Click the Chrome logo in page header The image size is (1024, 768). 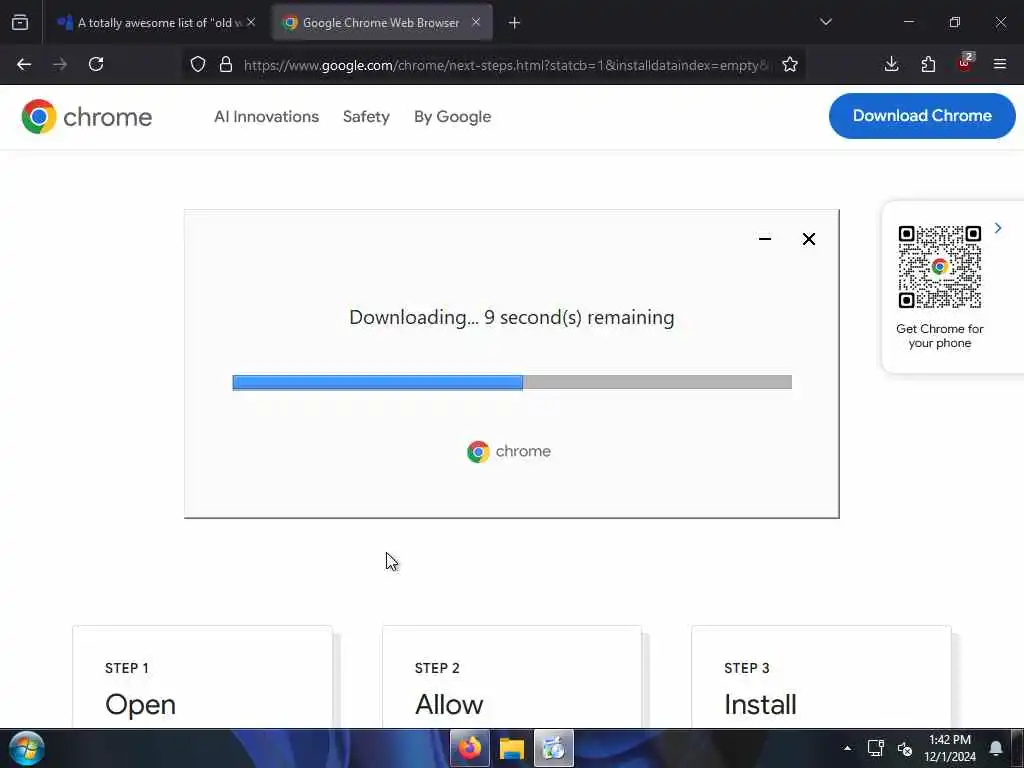click(x=87, y=117)
